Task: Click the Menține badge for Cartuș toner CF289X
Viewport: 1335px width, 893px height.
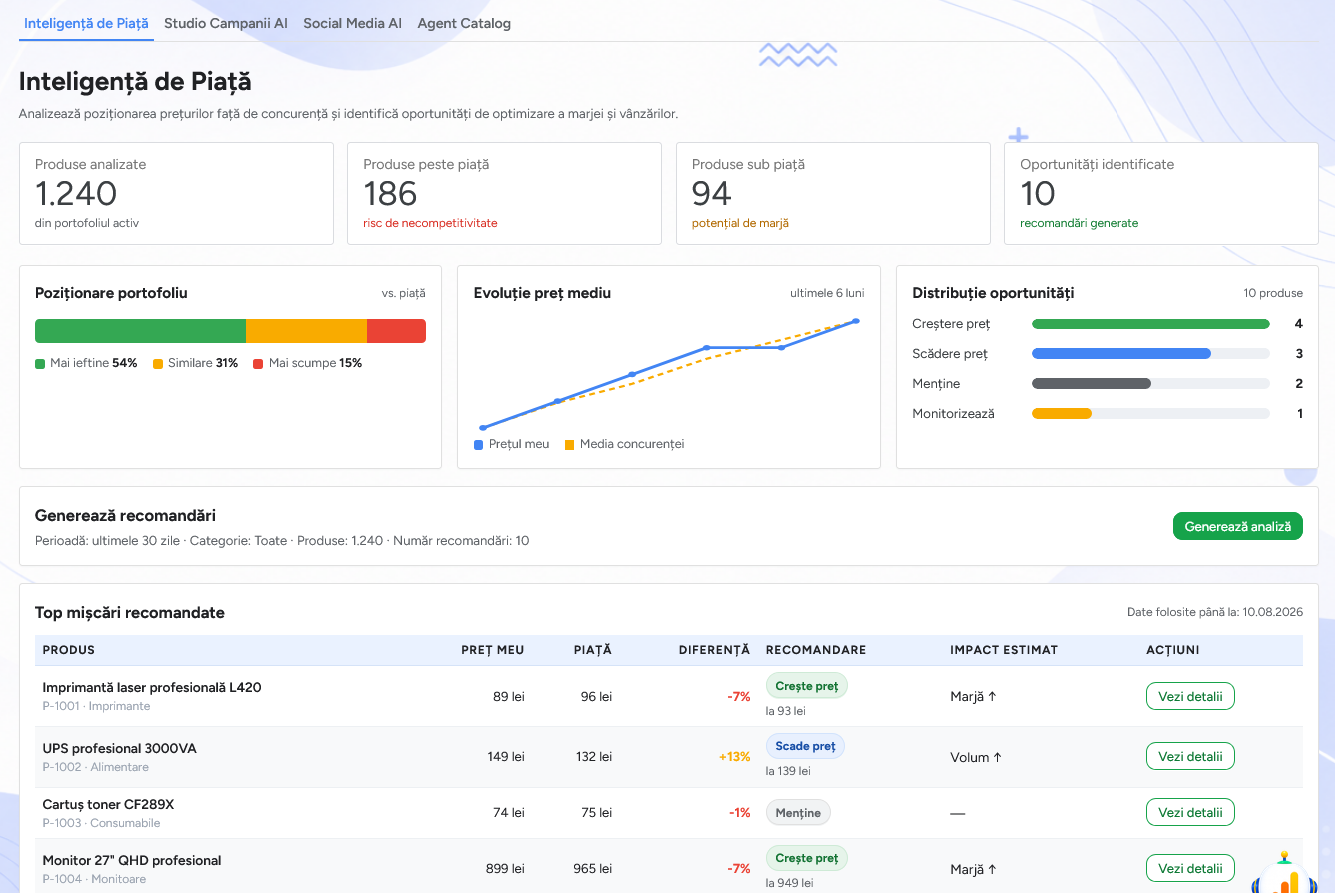Action: point(798,813)
